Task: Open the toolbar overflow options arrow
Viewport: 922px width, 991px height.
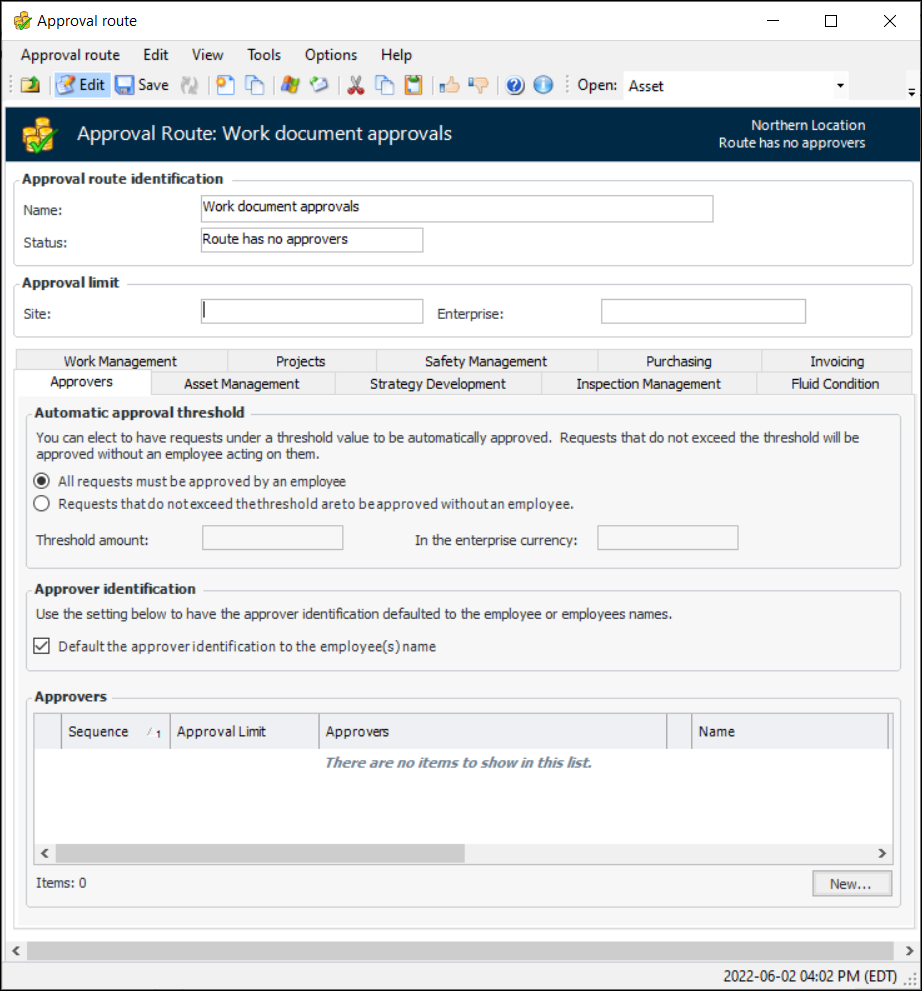Action: [911, 92]
